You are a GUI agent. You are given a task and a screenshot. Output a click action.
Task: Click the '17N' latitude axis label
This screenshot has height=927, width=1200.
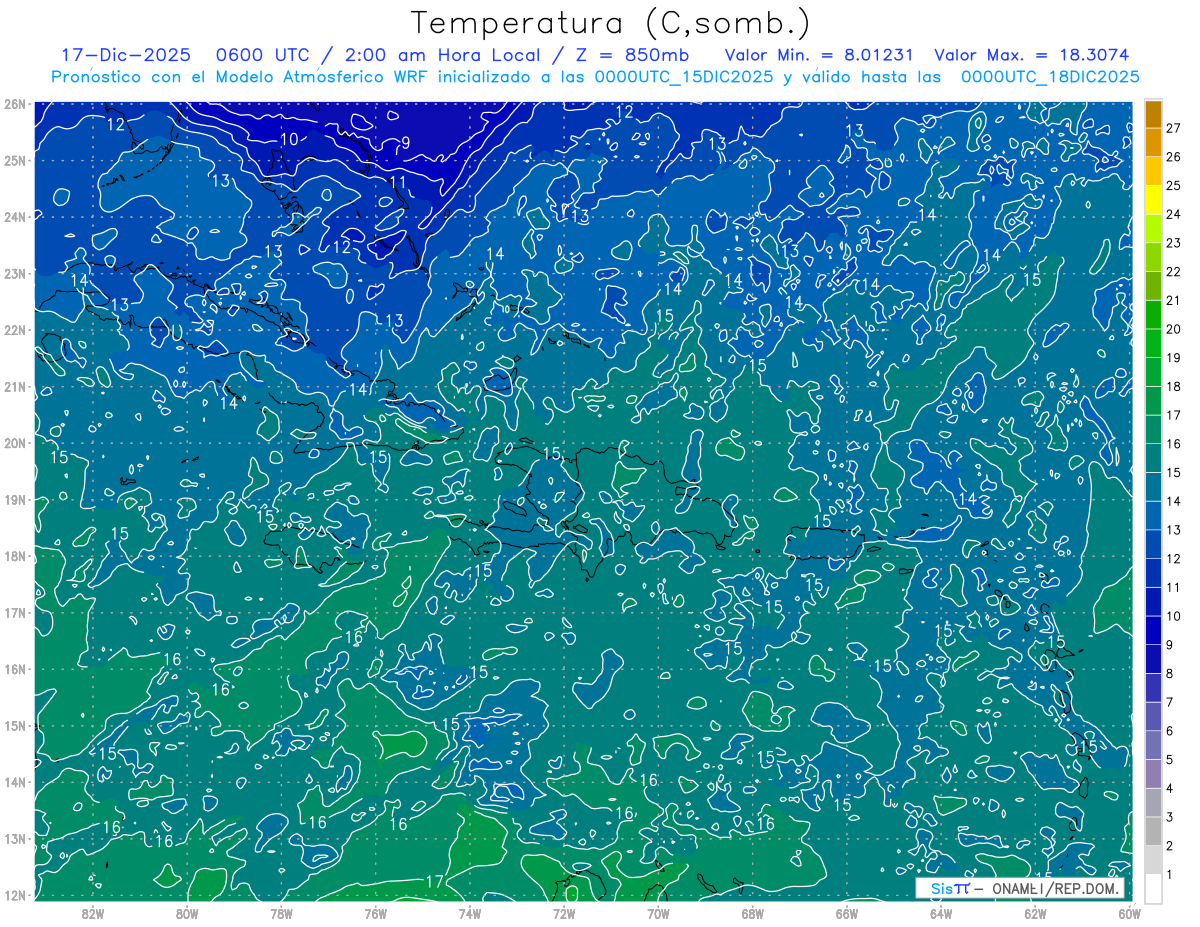click(14, 612)
